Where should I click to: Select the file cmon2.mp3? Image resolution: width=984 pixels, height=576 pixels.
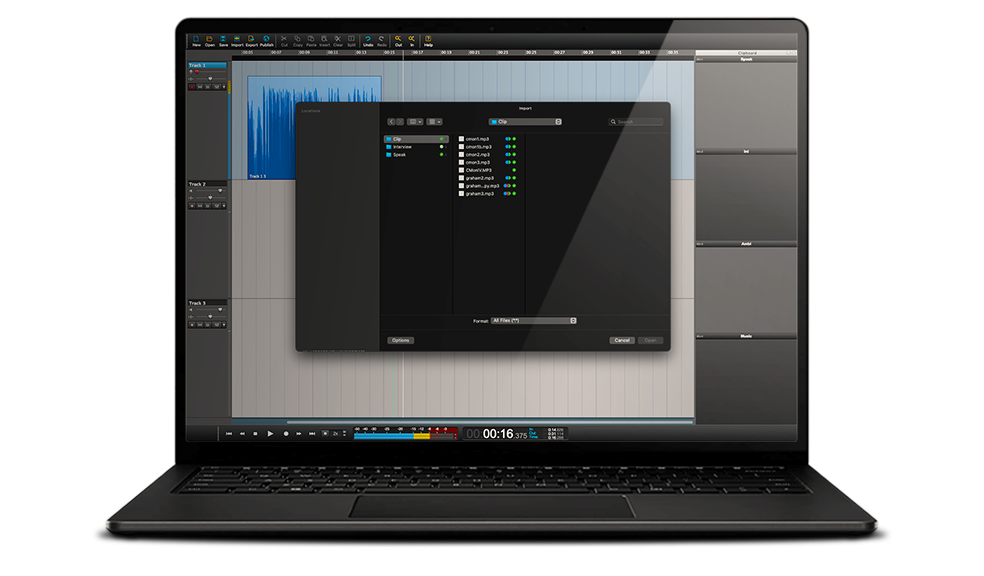(x=488, y=154)
